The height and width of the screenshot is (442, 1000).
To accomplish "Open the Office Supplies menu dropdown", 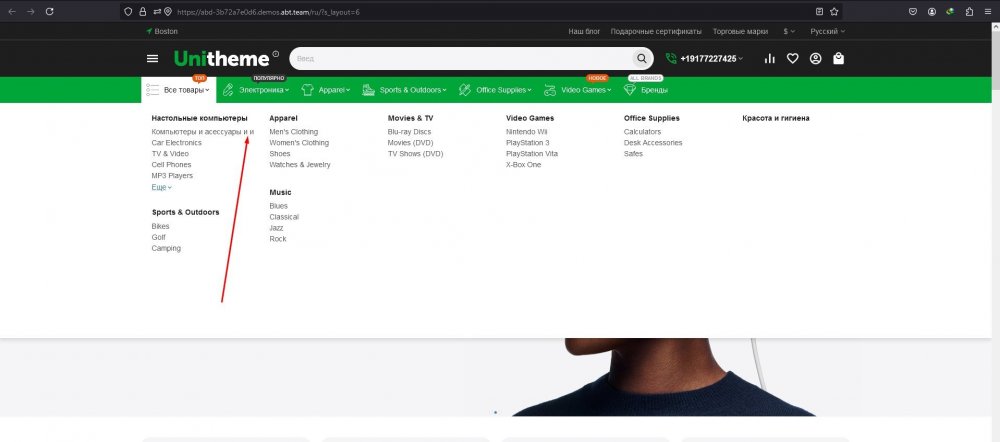I will coord(504,90).
